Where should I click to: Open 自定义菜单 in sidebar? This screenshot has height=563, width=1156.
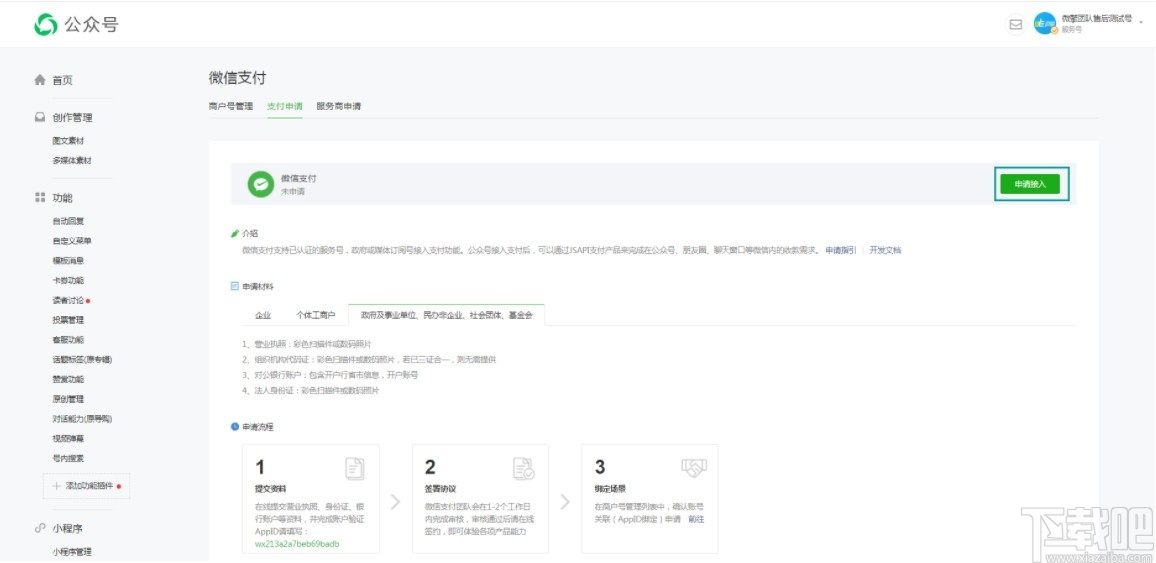(72, 241)
